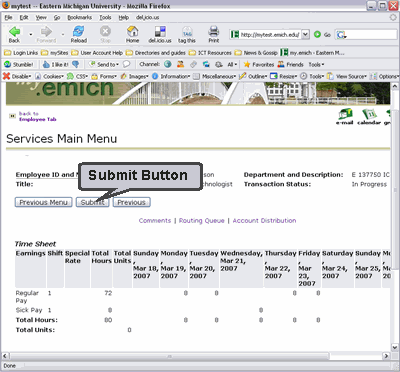Open StumbleUpon Friends
Viewport: 400px width, 372px height.
point(291,64)
